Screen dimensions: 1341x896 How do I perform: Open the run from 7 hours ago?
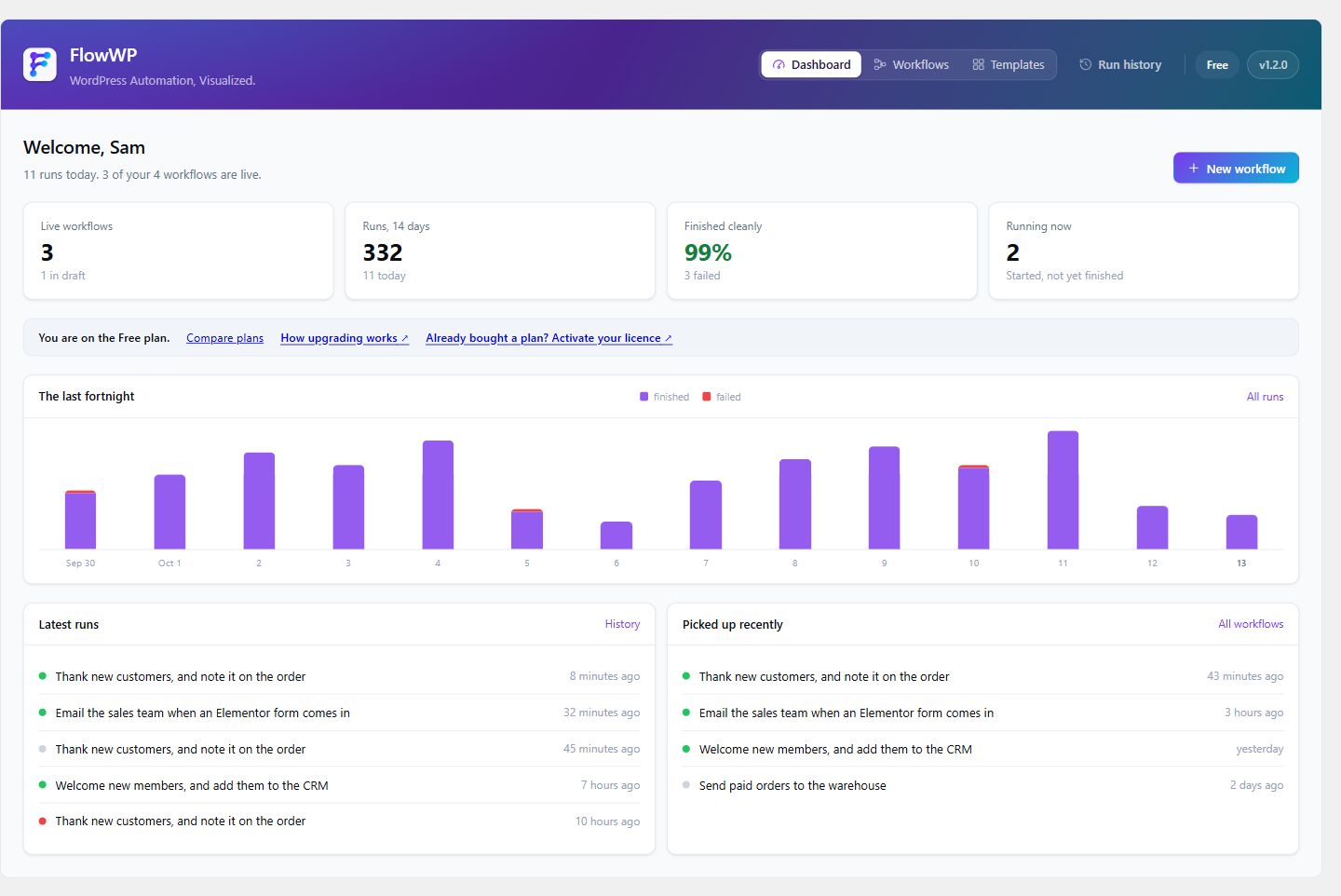[339, 785]
